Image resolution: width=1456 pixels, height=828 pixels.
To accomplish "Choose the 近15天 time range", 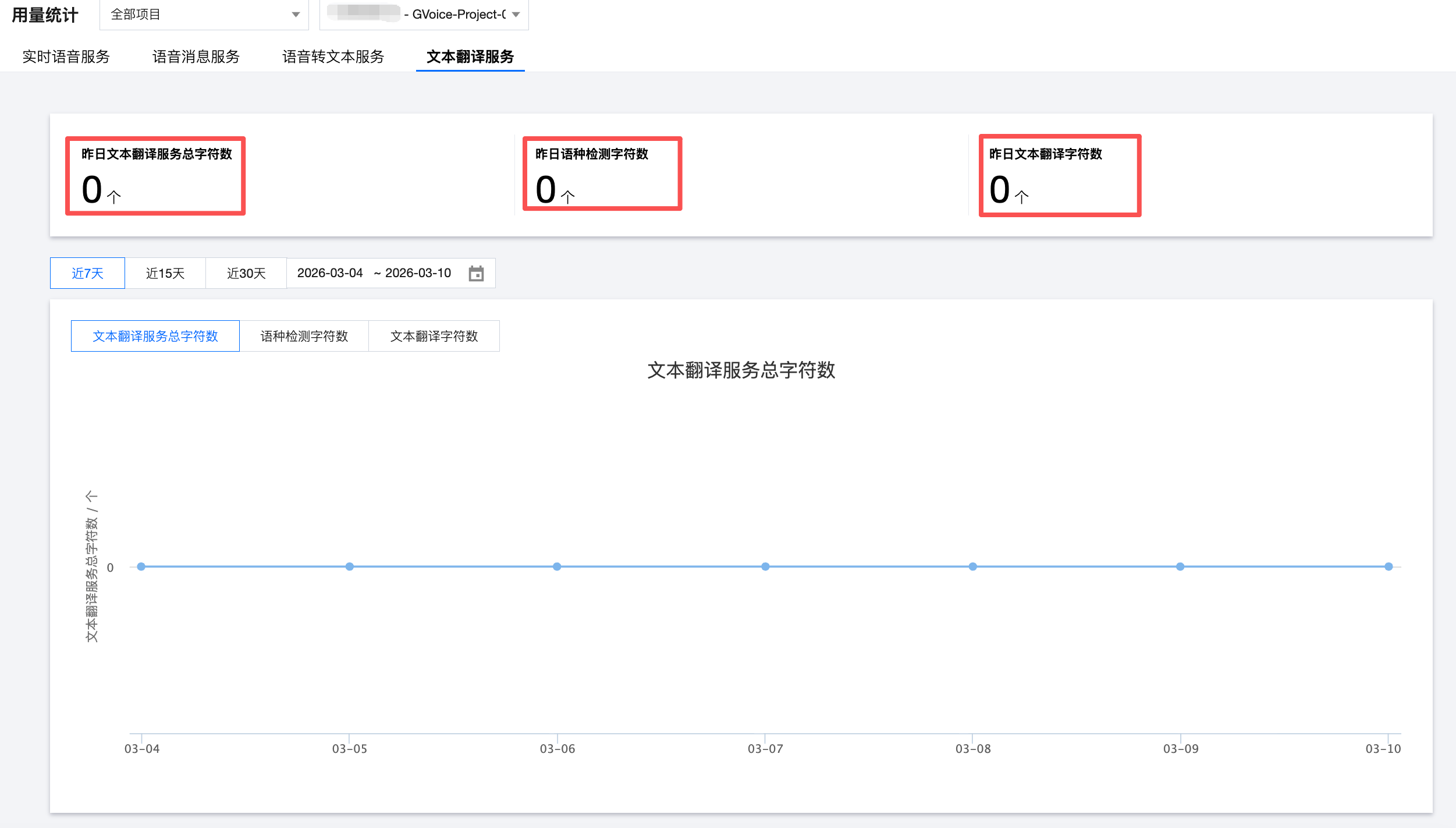I will click(x=165, y=273).
